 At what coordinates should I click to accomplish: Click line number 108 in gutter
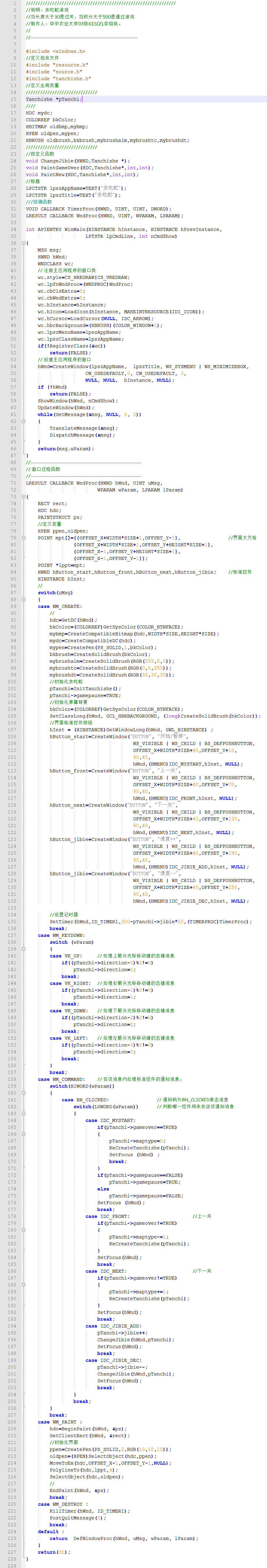[13, 737]
